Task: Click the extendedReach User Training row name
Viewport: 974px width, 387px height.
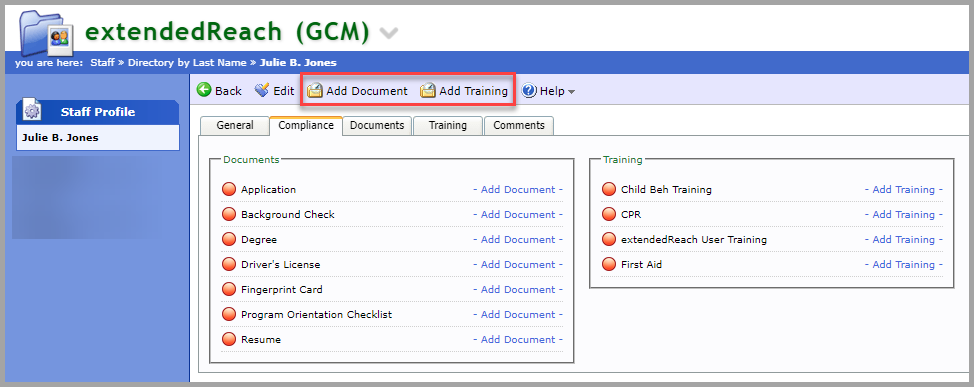Action: pos(694,240)
